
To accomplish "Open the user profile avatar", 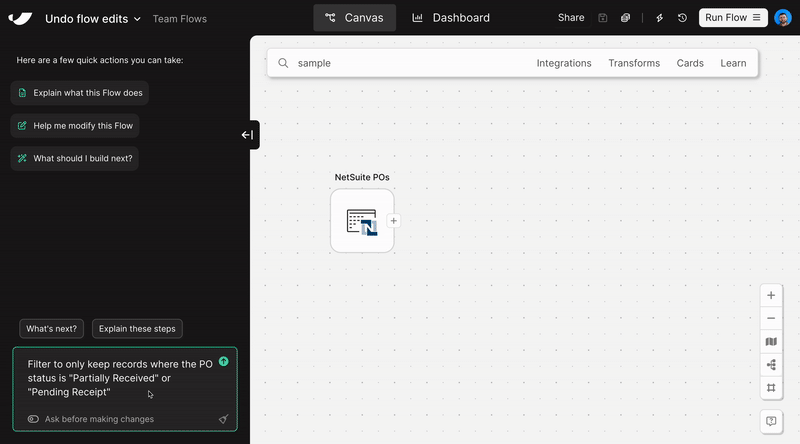I will pos(783,18).
